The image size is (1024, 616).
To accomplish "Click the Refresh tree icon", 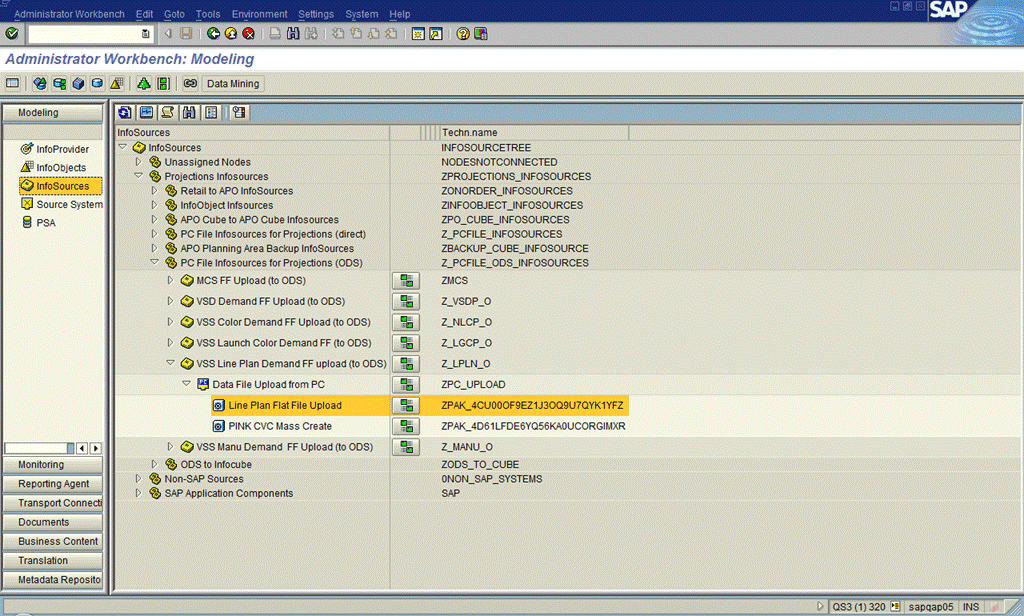I will point(125,112).
